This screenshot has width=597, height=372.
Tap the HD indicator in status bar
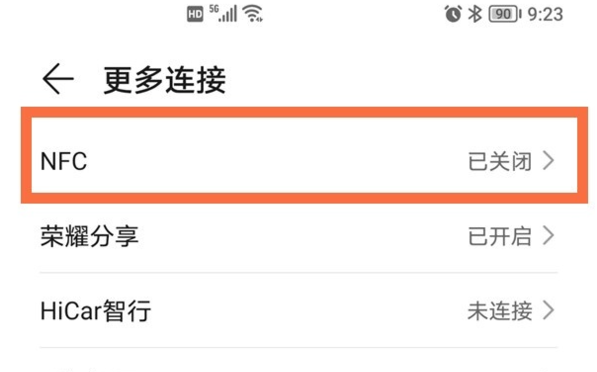(x=195, y=14)
